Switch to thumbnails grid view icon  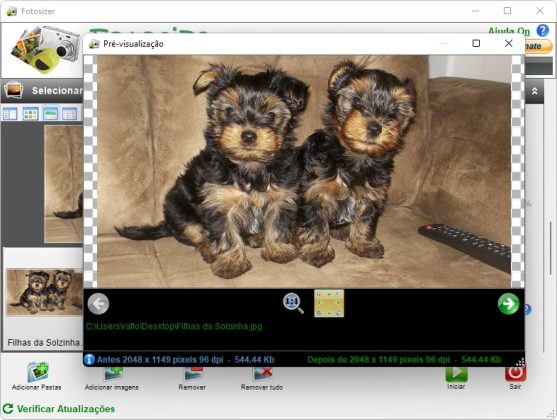30,114
